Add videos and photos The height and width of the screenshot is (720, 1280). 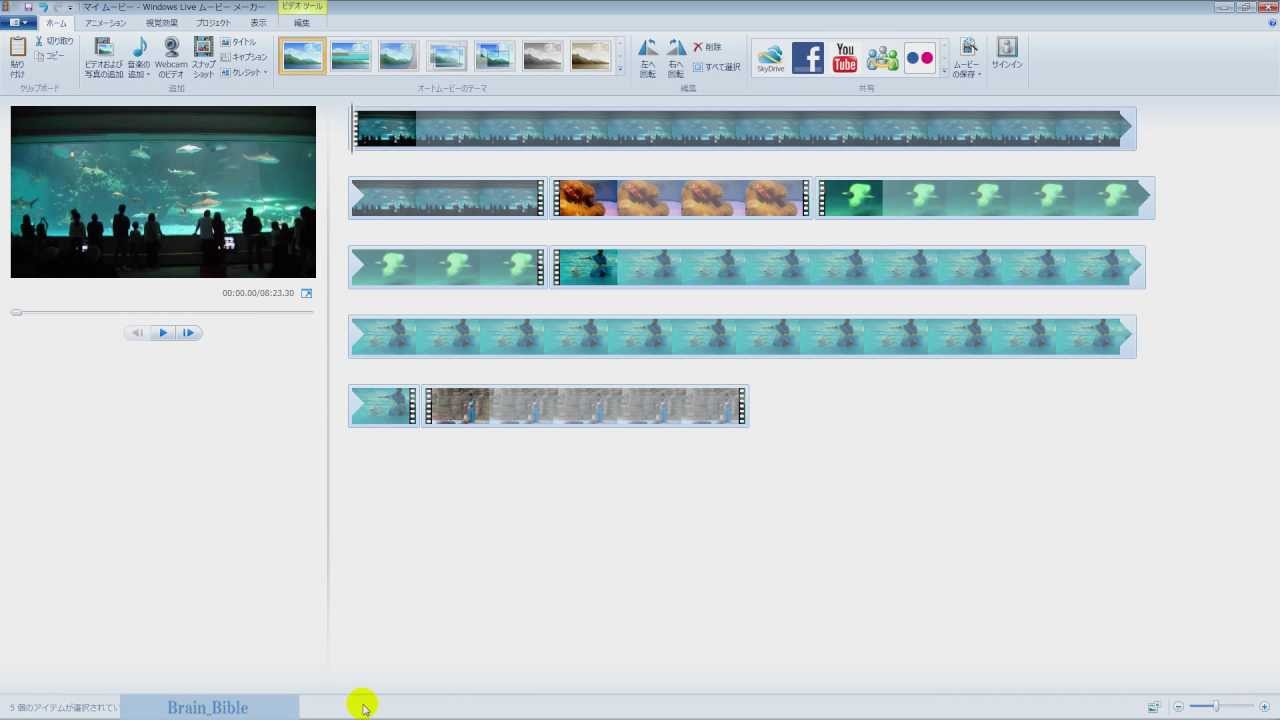[103, 57]
